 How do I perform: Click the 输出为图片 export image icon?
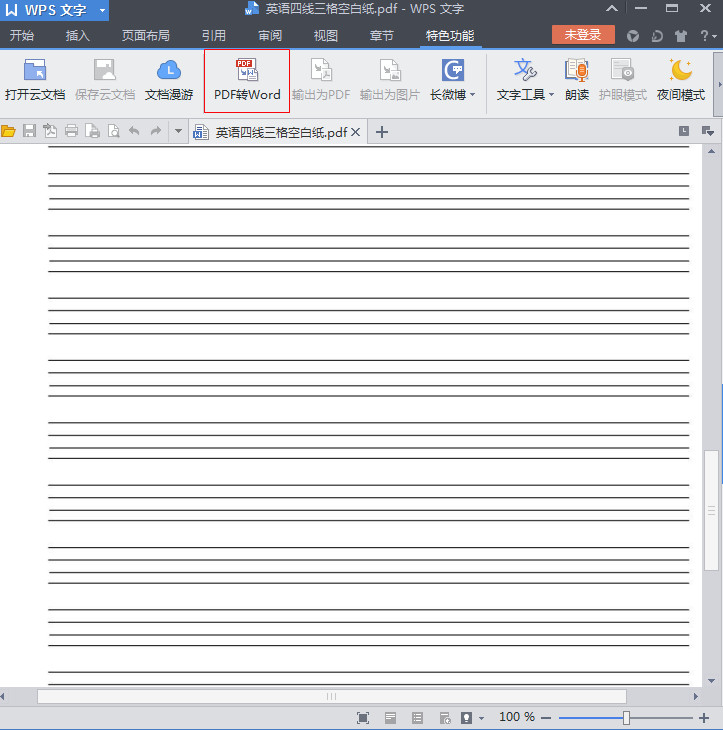pyautogui.click(x=390, y=71)
